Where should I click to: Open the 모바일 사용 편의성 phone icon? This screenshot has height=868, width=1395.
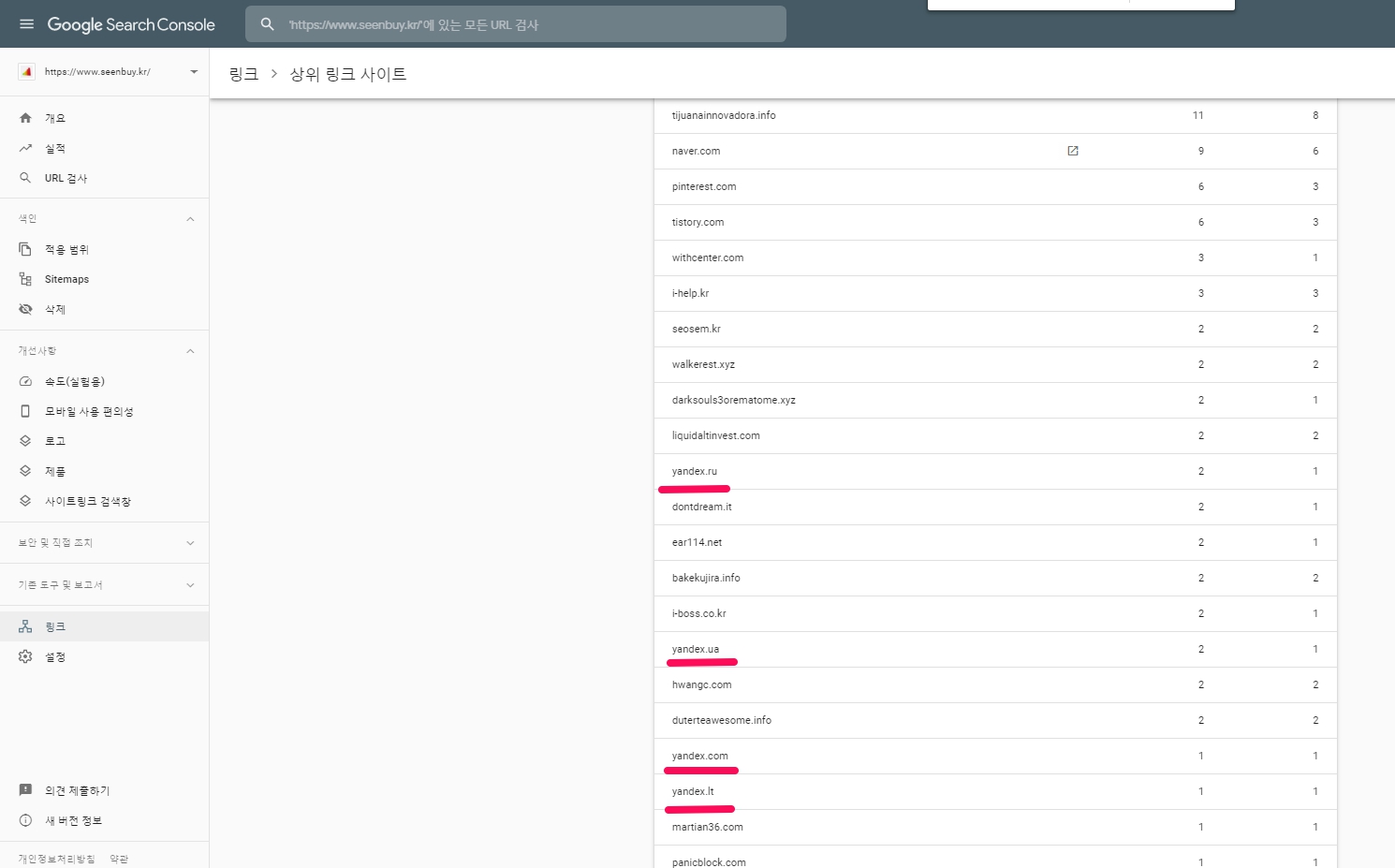click(x=26, y=410)
